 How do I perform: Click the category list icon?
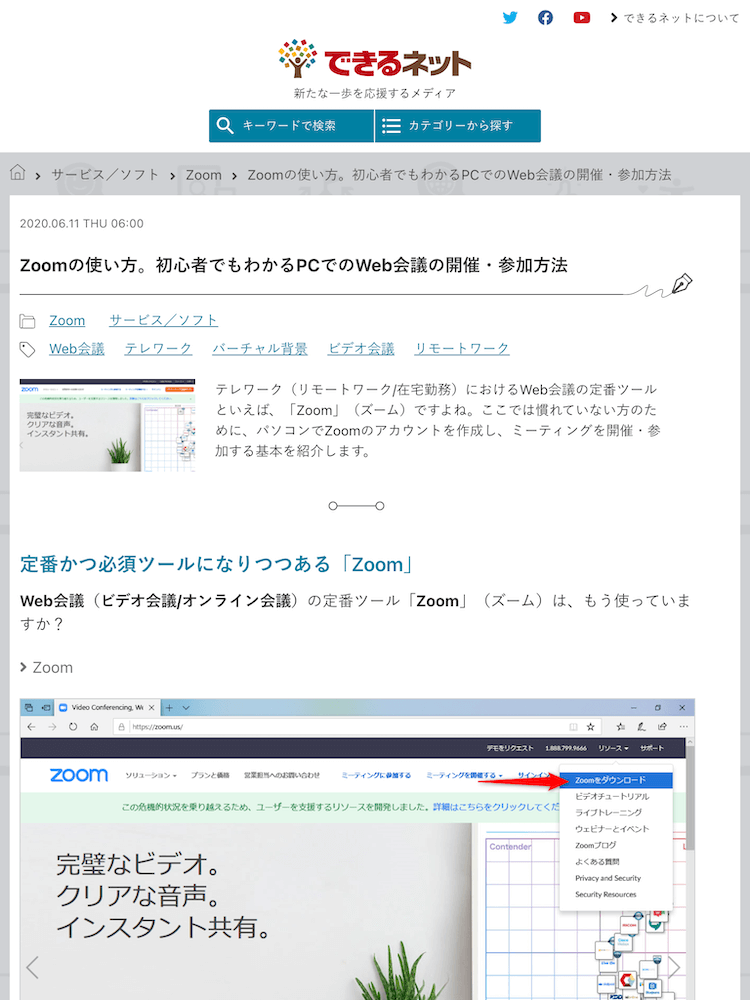[392, 126]
